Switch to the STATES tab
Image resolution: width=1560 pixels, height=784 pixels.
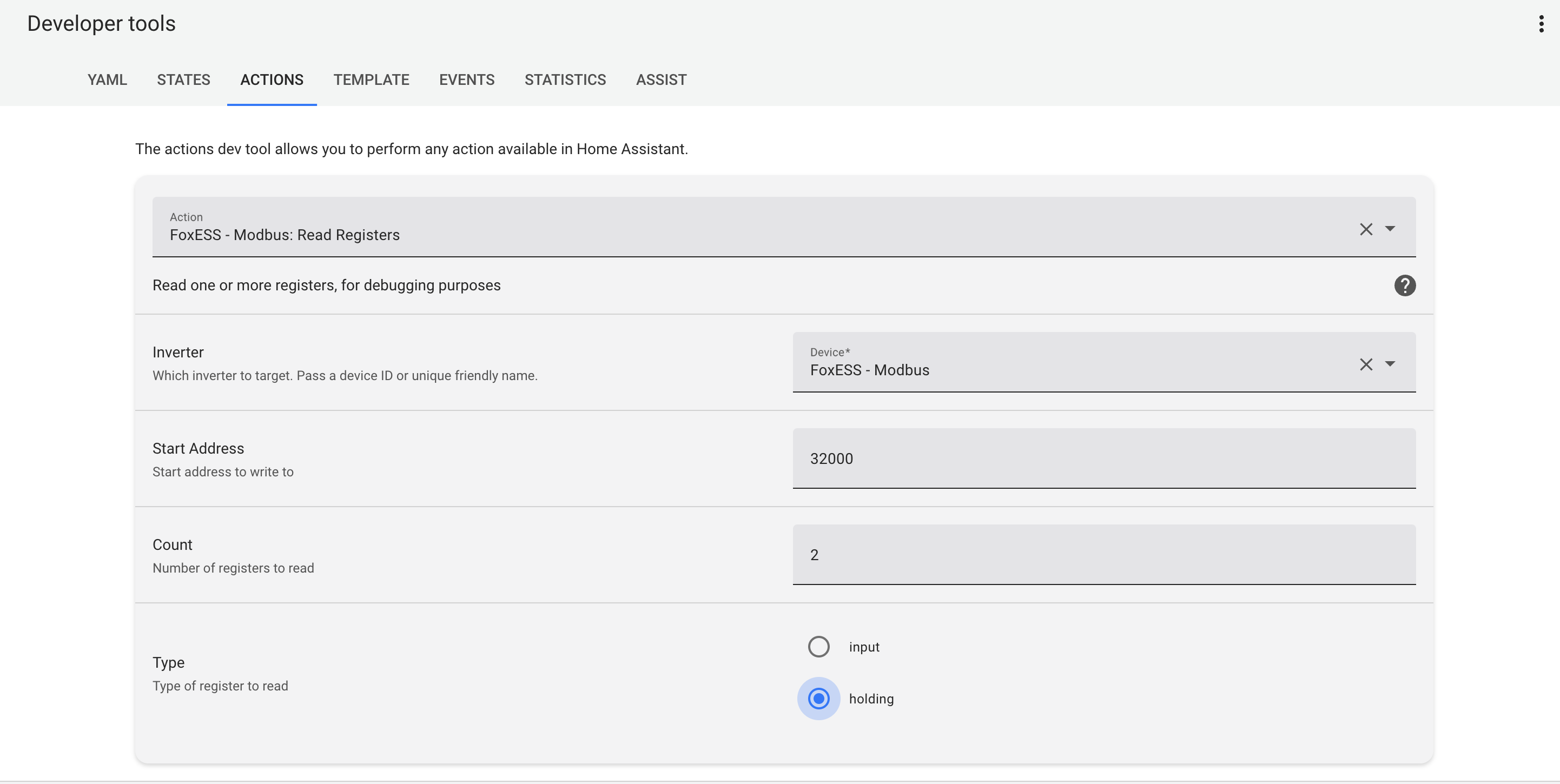pyautogui.click(x=183, y=80)
